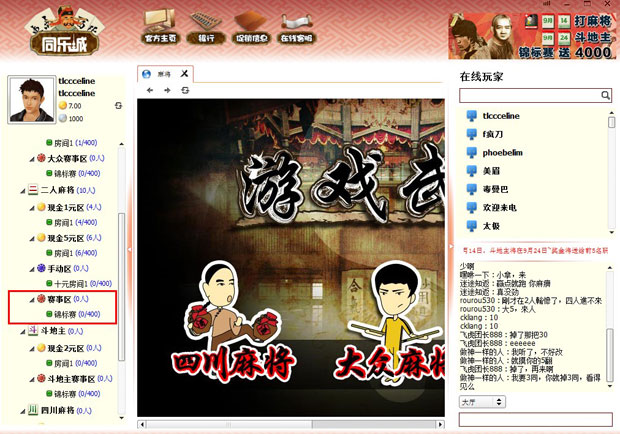Click the player list scrollbar down arrow
620x434 pixels.
point(612,232)
